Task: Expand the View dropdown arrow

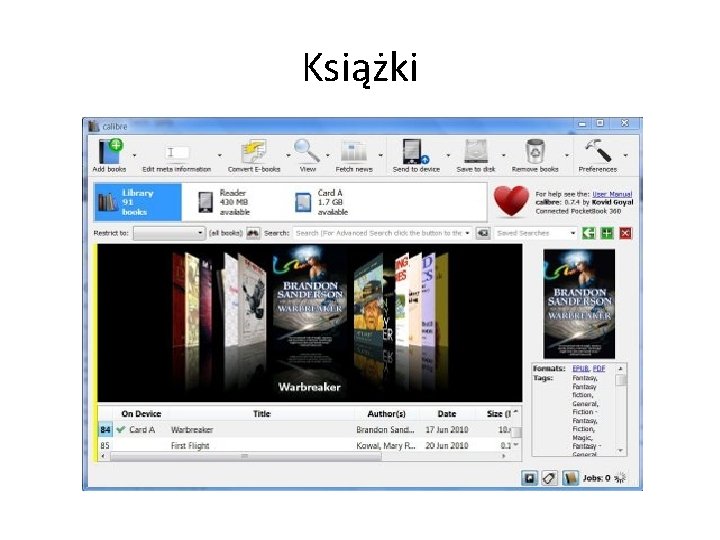Action: pos(328,156)
